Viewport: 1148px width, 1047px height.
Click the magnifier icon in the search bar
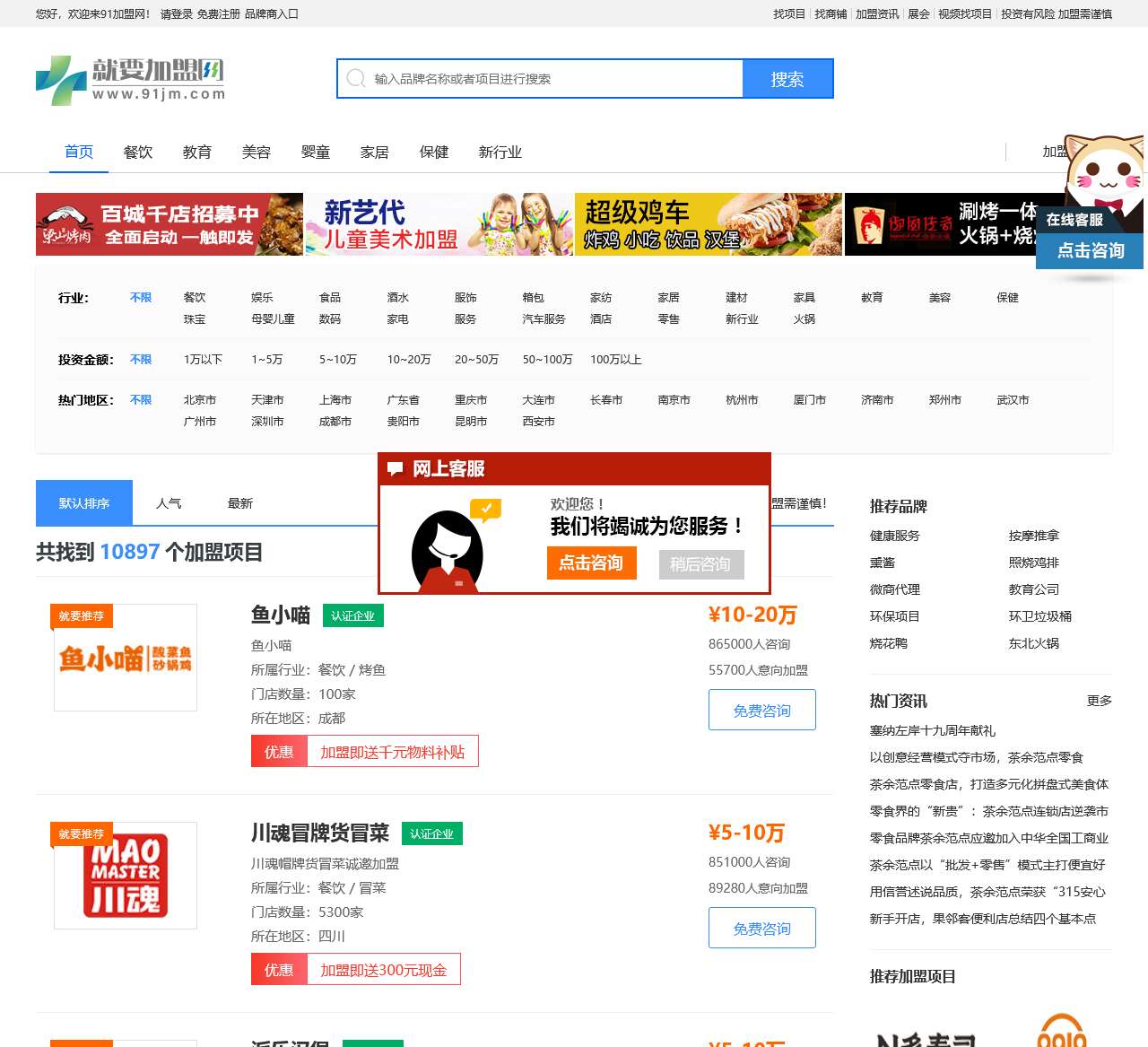point(355,79)
